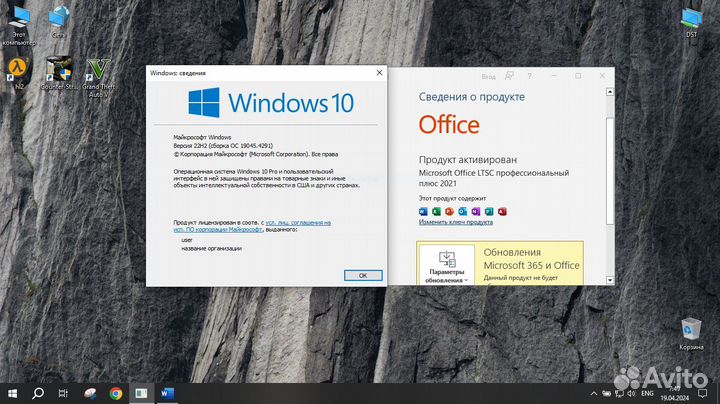Viewport: 720px width, 404px height.
Task: Click 'Microsoft Office LTSC профессиональный плюс 2021' text
Action: pos(494,178)
